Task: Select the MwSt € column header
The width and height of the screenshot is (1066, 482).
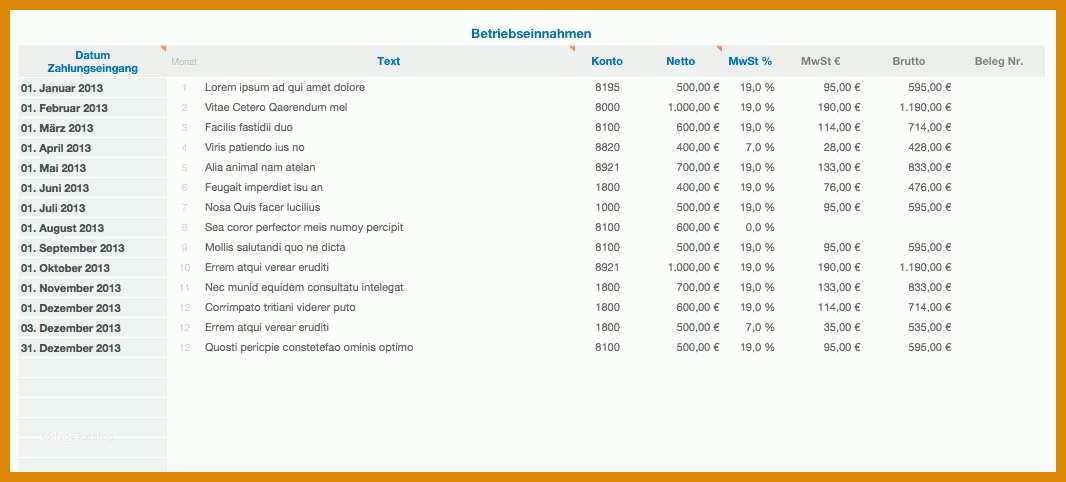Action: coord(821,61)
